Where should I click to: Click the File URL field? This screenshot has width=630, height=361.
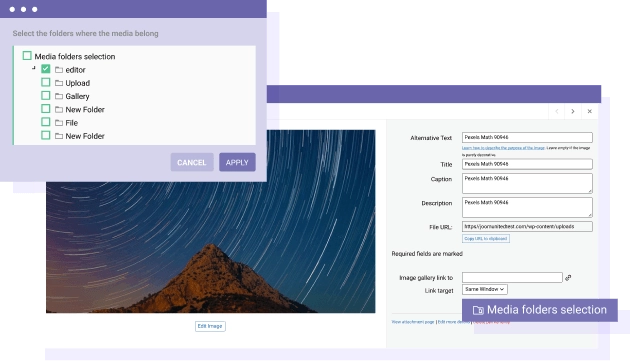tap(527, 226)
